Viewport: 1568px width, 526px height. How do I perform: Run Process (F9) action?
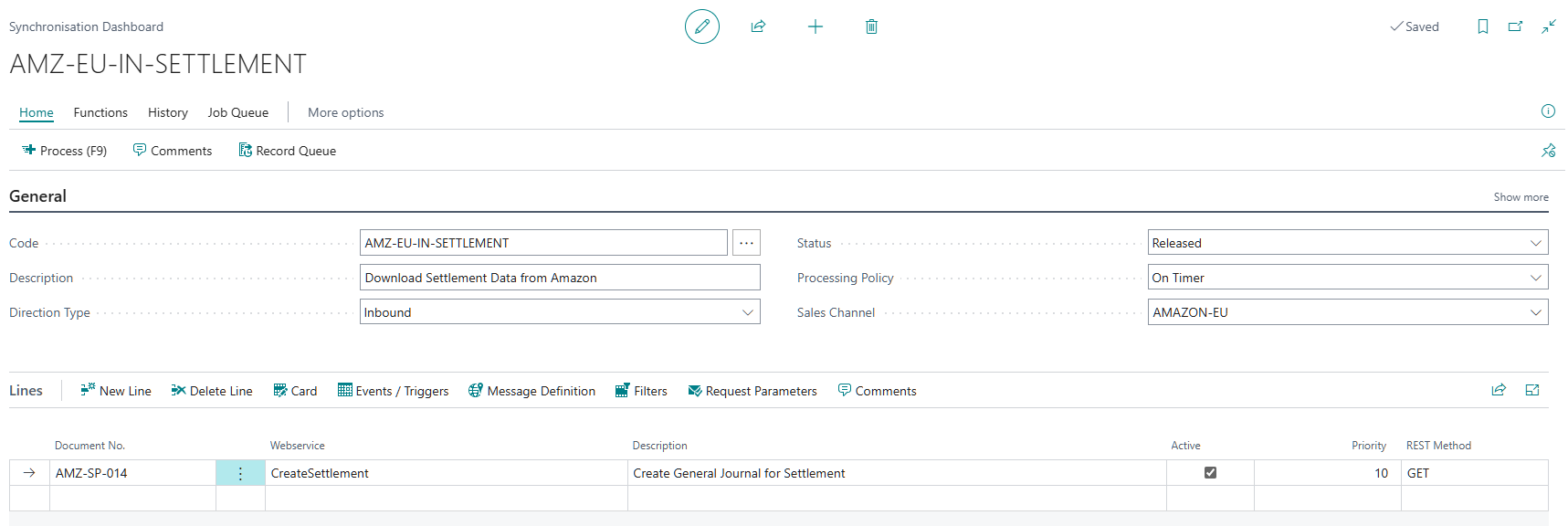[x=65, y=151]
